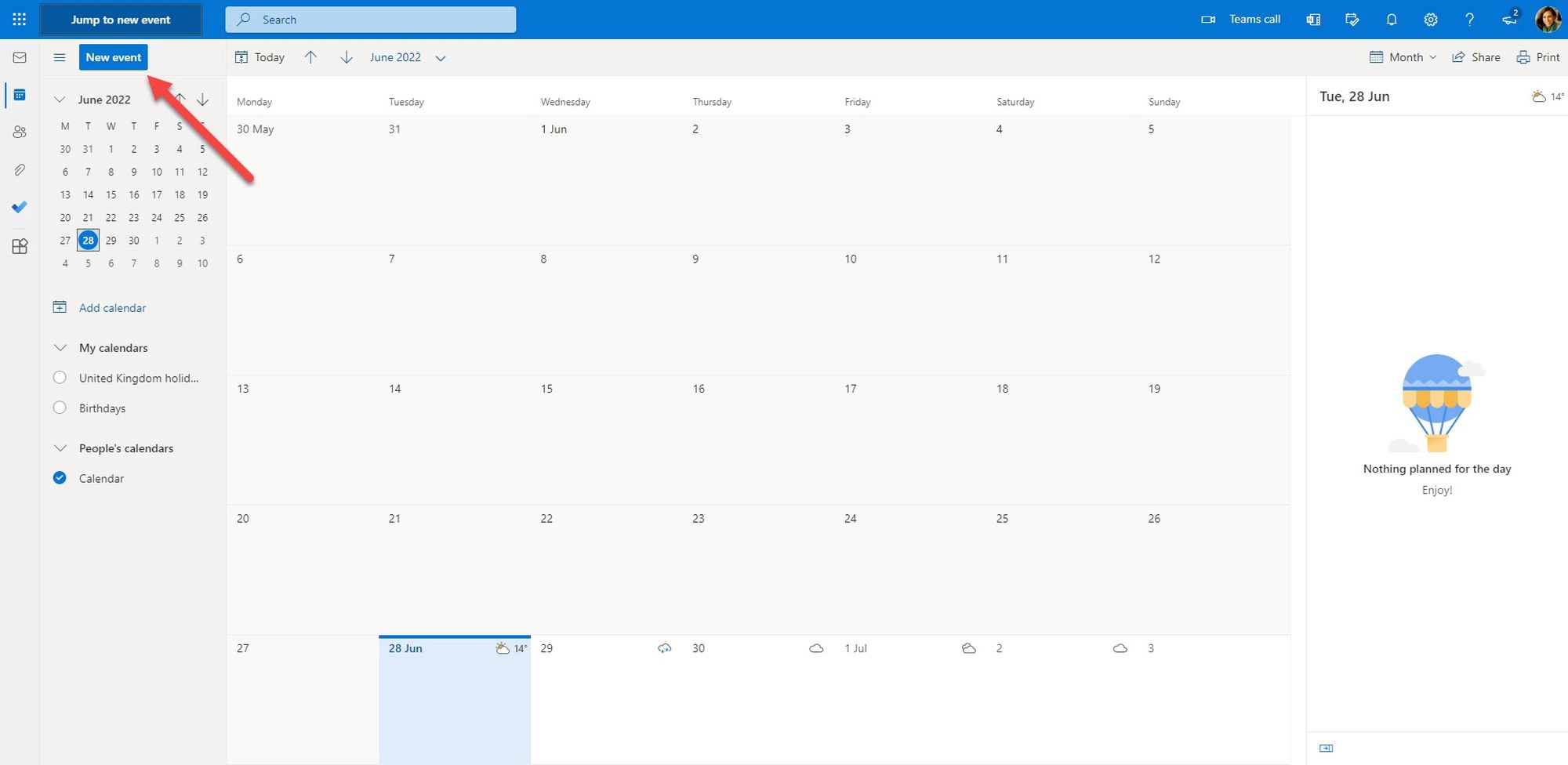
Task: Uncheck the Calendar under People's calendars
Action: pyautogui.click(x=60, y=477)
